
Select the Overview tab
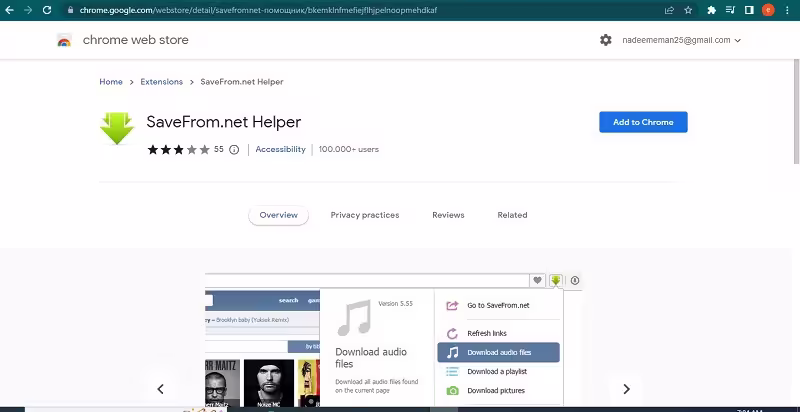click(x=279, y=215)
